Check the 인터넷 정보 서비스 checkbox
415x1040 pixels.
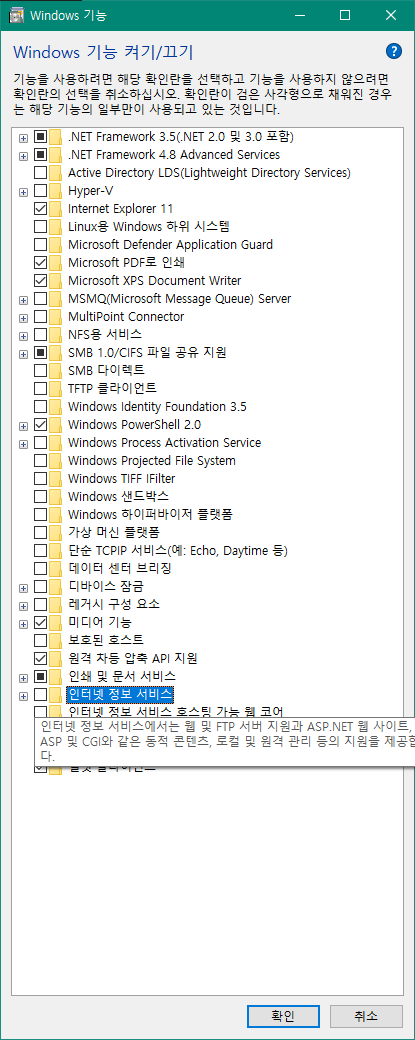40,694
